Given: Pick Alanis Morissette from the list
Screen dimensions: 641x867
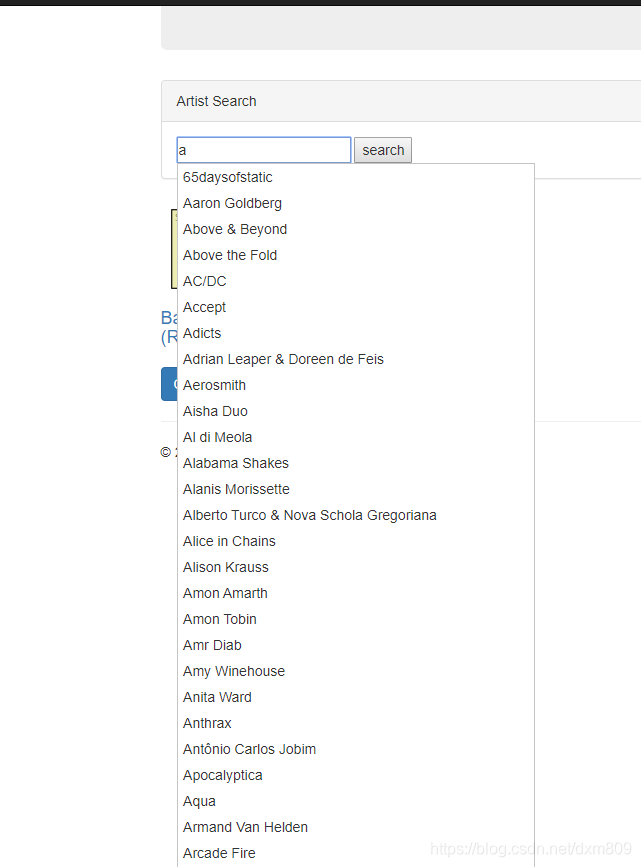Looking at the screenshot, I should (x=356, y=489).
